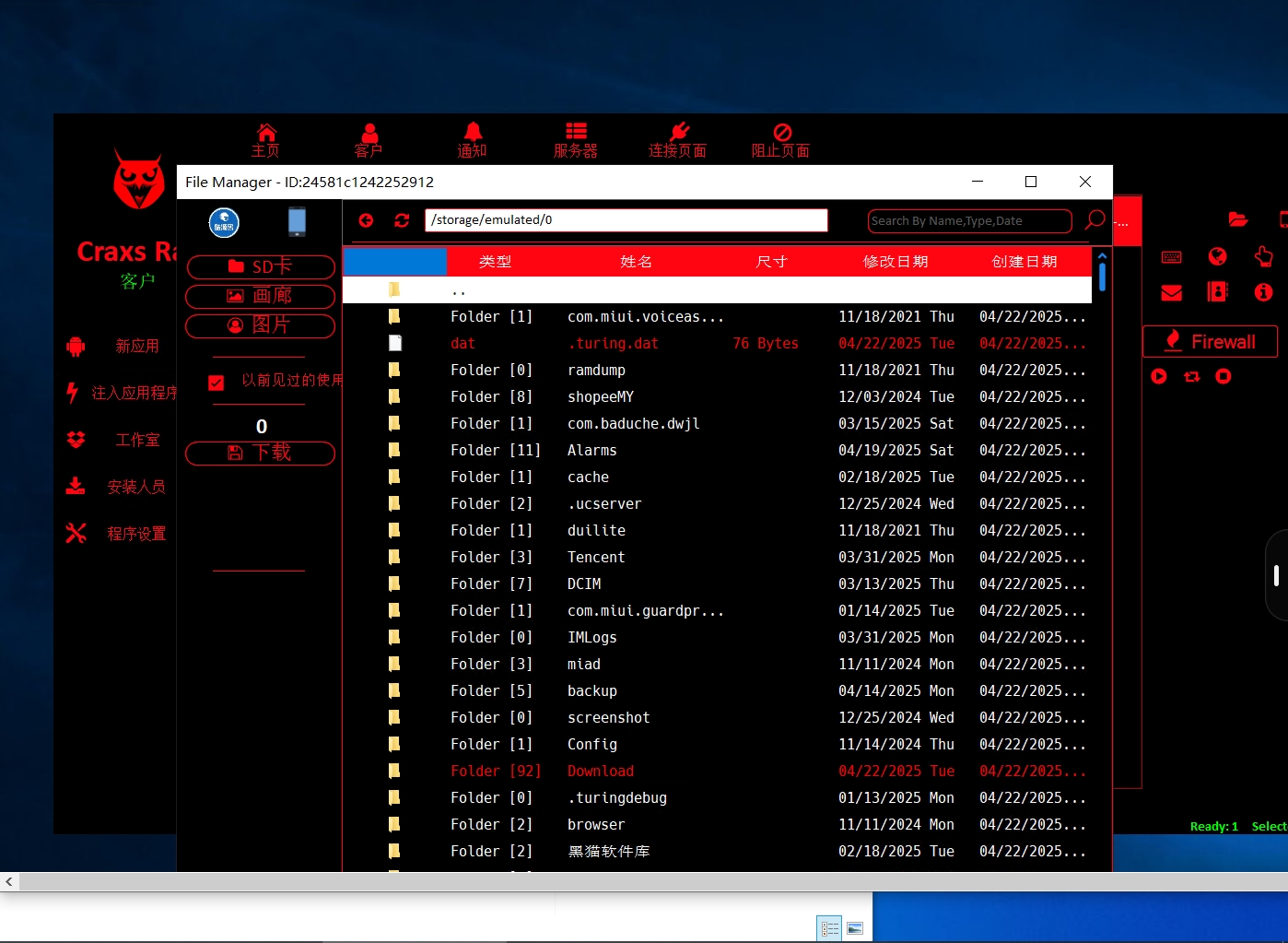Viewport: 1288px width, 943px height.
Task: Click the 画廊 gallery button
Action: coord(261,296)
